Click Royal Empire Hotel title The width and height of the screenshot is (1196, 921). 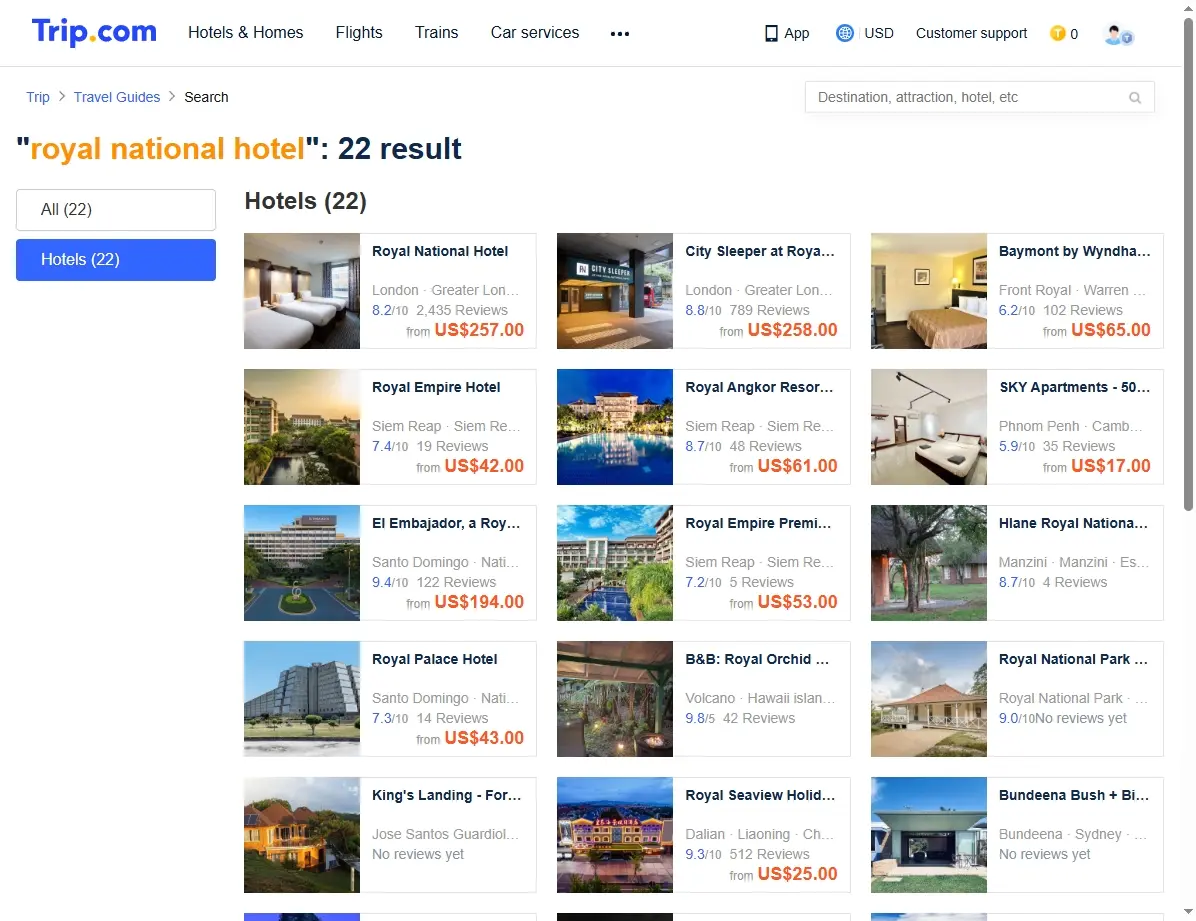[436, 387]
